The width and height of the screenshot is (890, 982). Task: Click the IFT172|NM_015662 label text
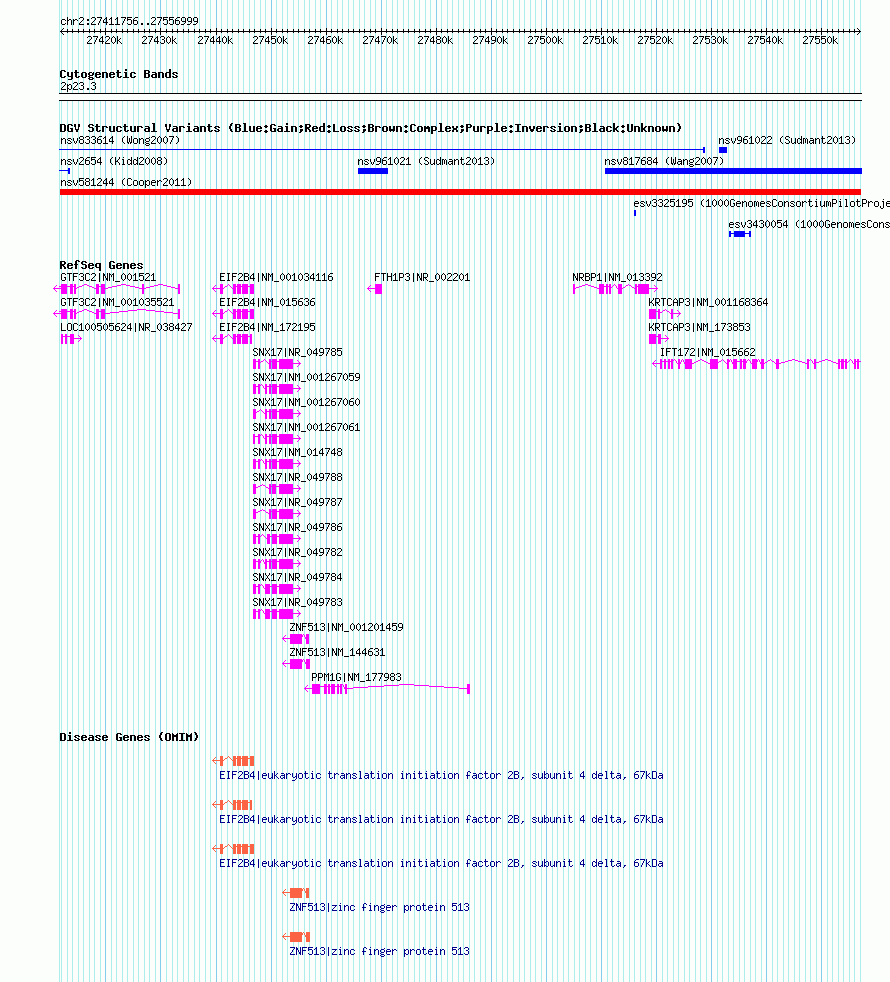click(707, 352)
